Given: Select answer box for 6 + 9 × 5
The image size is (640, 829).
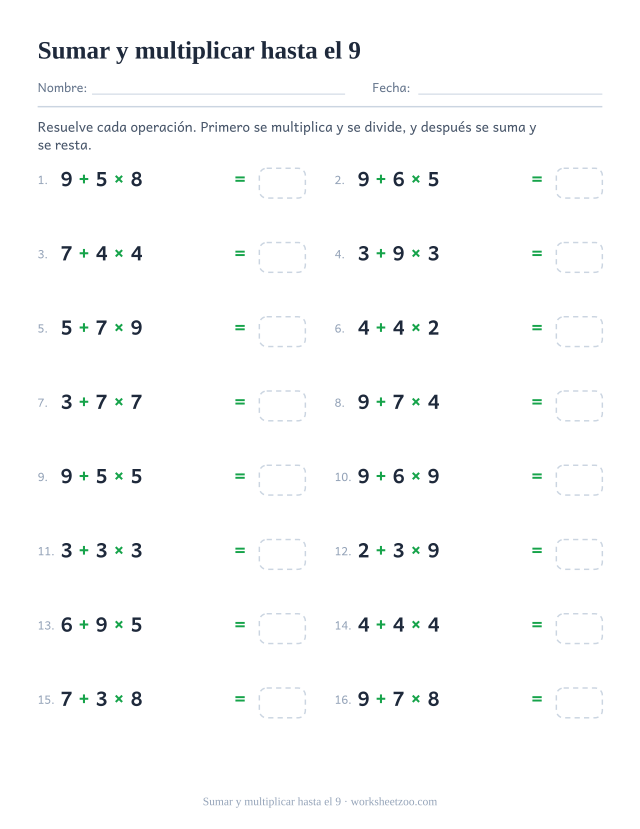Looking at the screenshot, I should [x=282, y=629].
